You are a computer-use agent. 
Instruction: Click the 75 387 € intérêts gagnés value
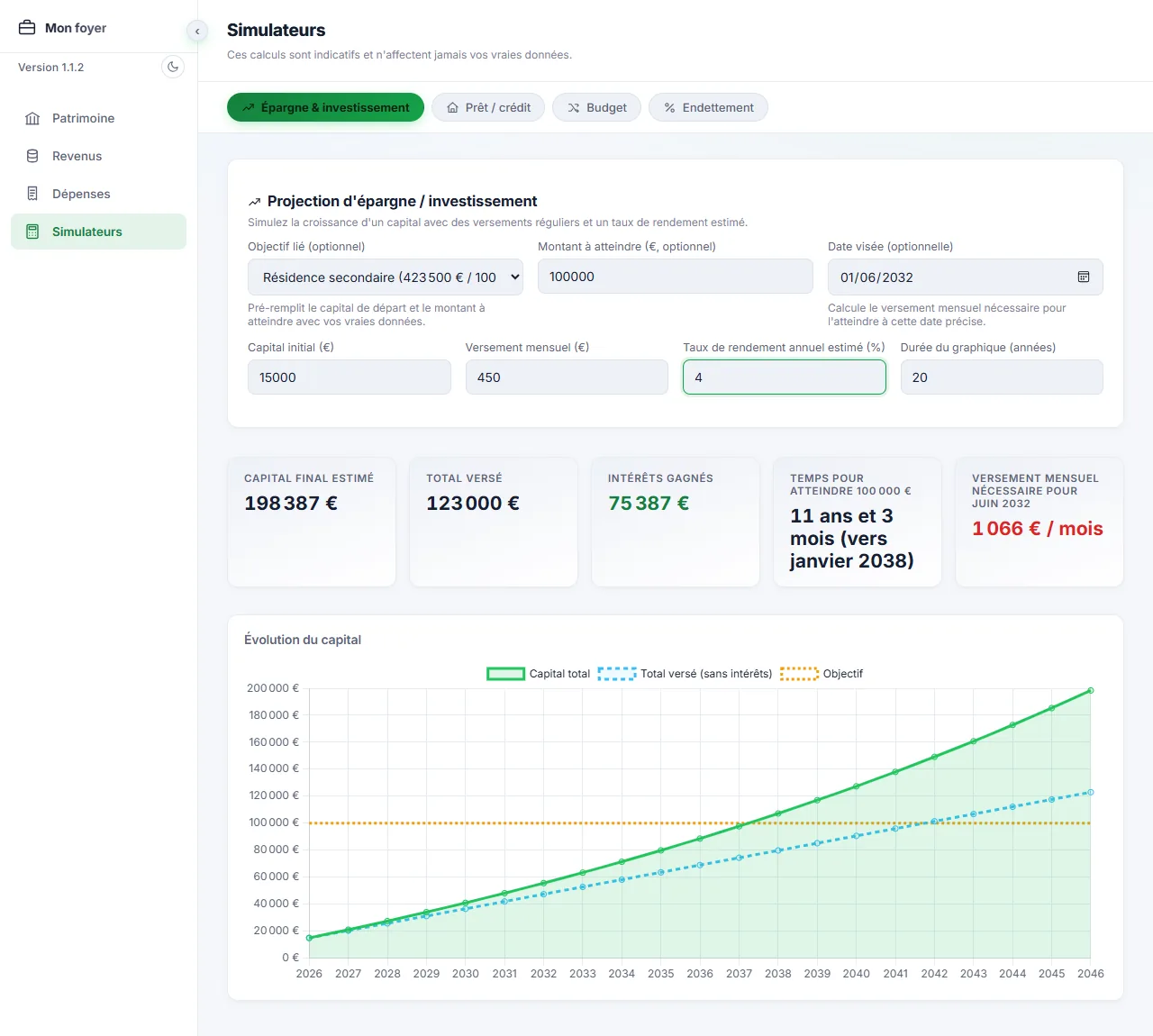649,504
